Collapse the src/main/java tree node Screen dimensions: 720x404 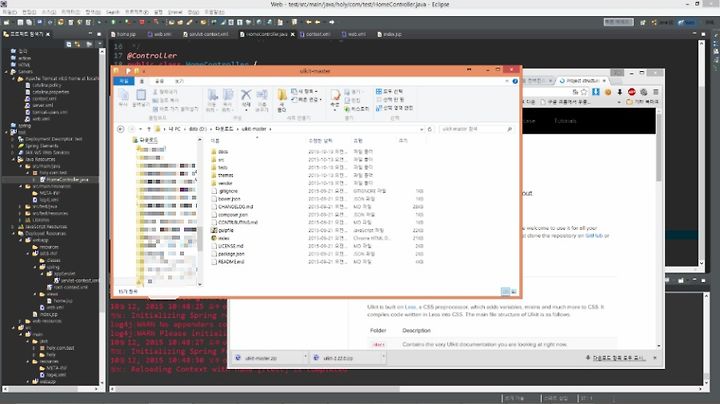click(21, 166)
